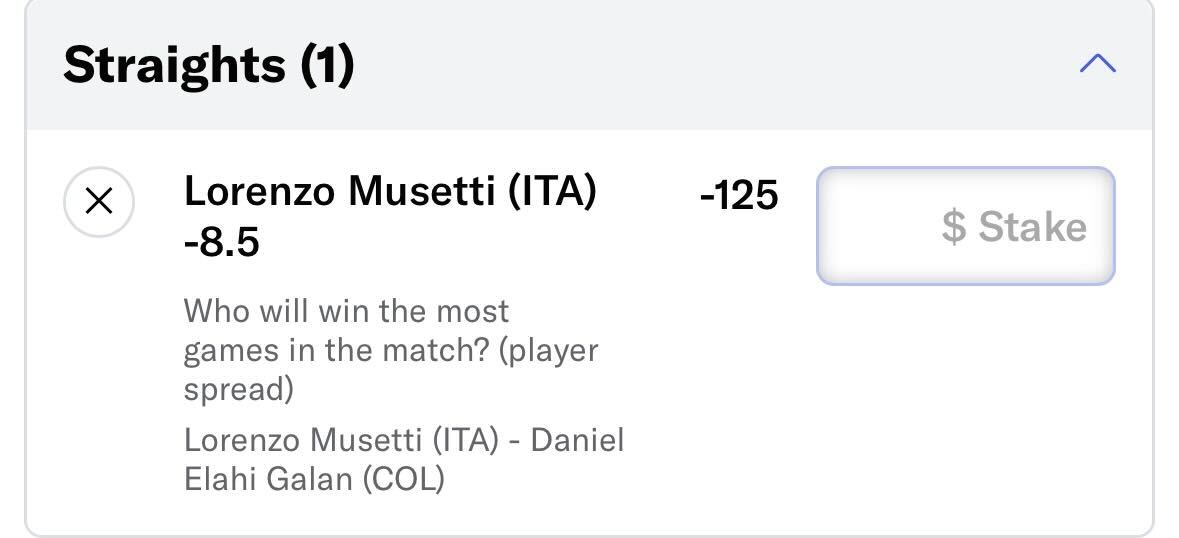The image size is (1179, 538).
Task: Select the 'Stake' placeholder text
Action: (x=1032, y=226)
